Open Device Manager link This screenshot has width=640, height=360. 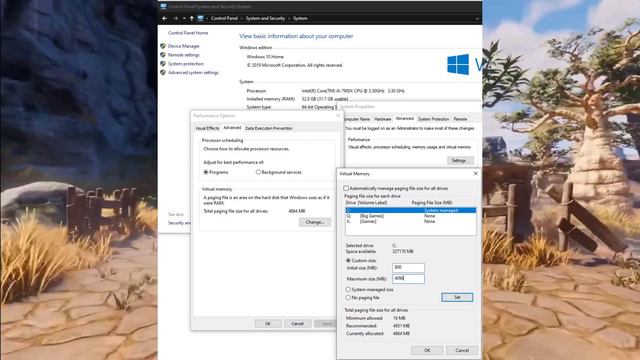click(184, 46)
